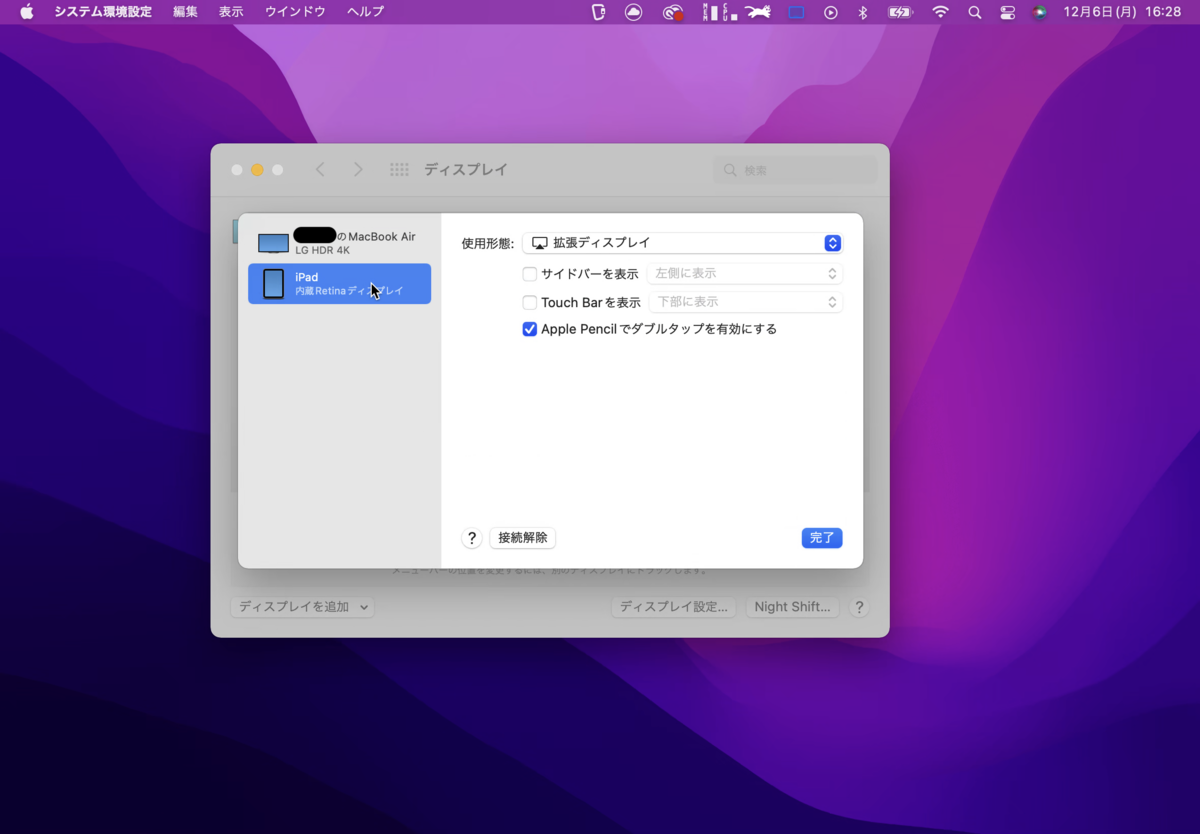Screen dimensions: 1200x834
Task: Open the 左側に表示 dropdown
Action: pos(745,273)
